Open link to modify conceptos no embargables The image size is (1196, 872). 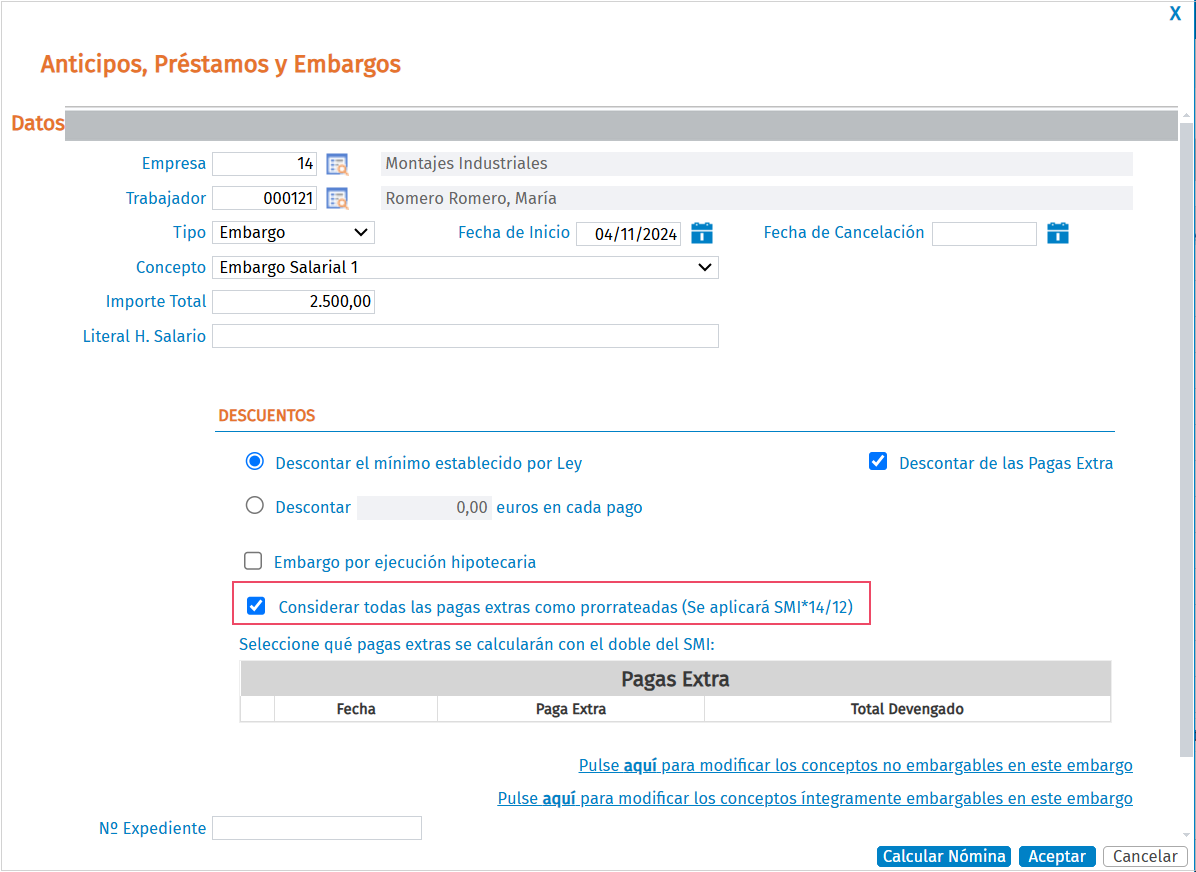pyautogui.click(x=855, y=766)
